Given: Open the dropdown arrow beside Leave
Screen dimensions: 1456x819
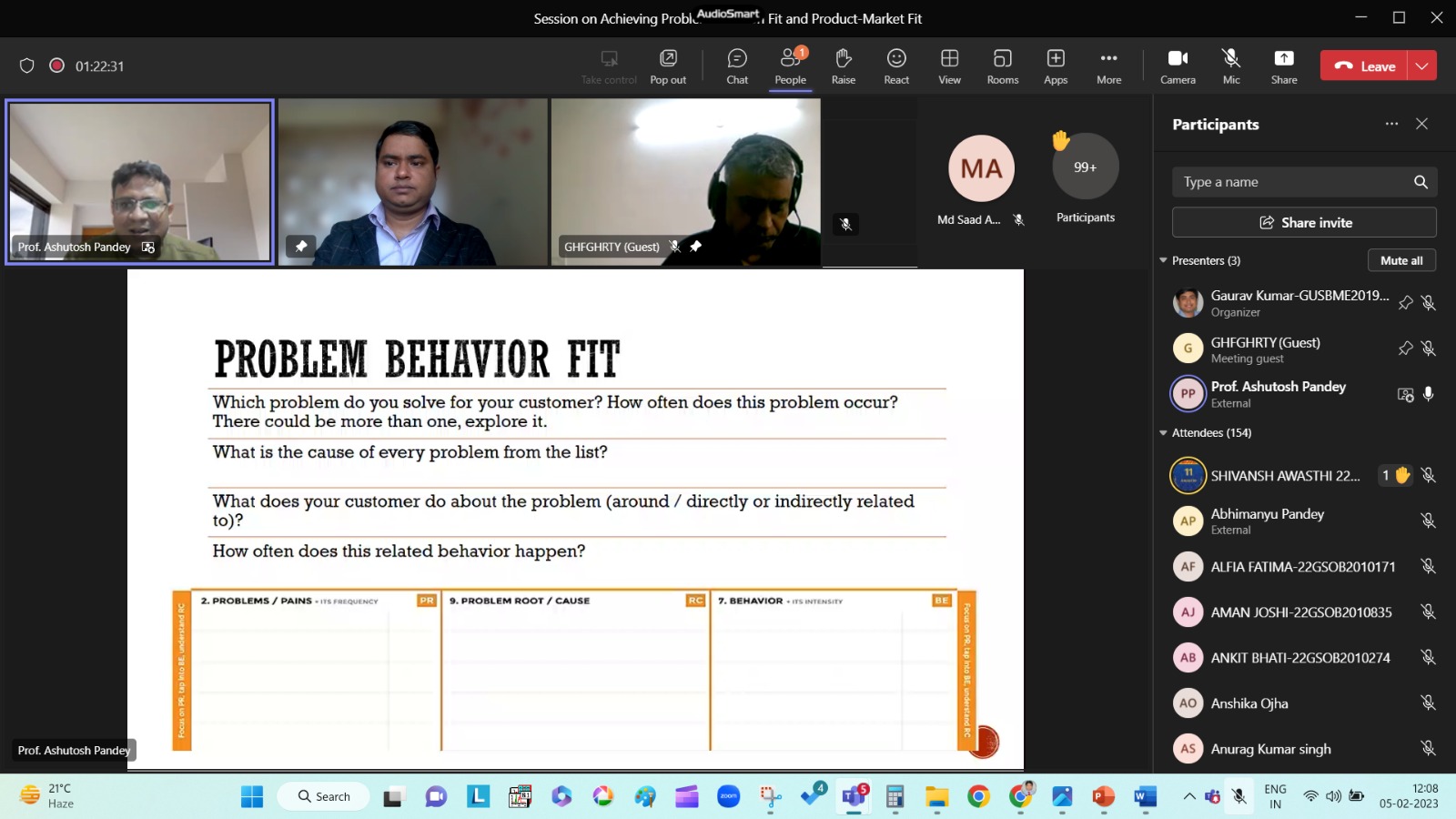Looking at the screenshot, I should pyautogui.click(x=1422, y=66).
